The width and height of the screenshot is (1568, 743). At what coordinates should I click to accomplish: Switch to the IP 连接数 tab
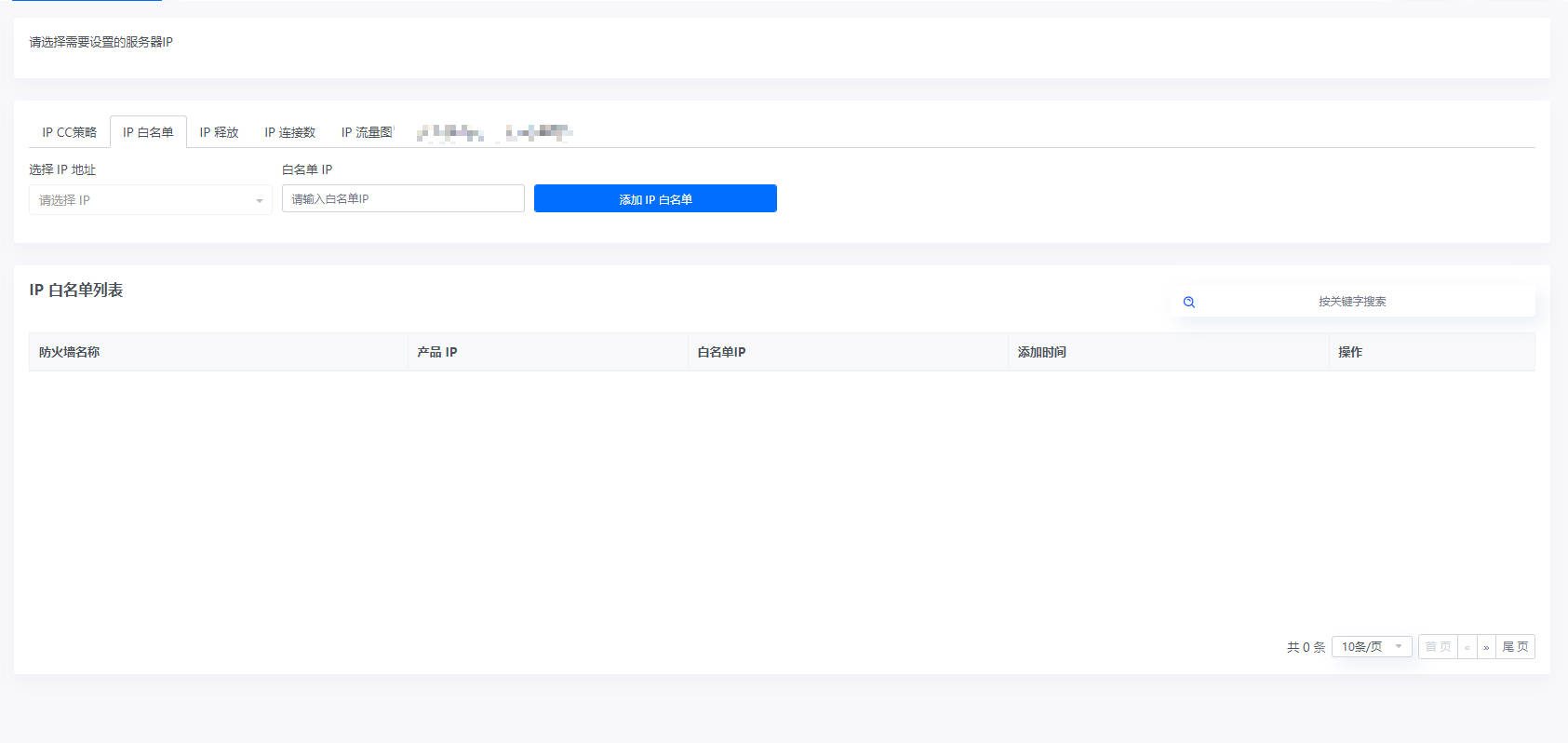click(x=289, y=132)
